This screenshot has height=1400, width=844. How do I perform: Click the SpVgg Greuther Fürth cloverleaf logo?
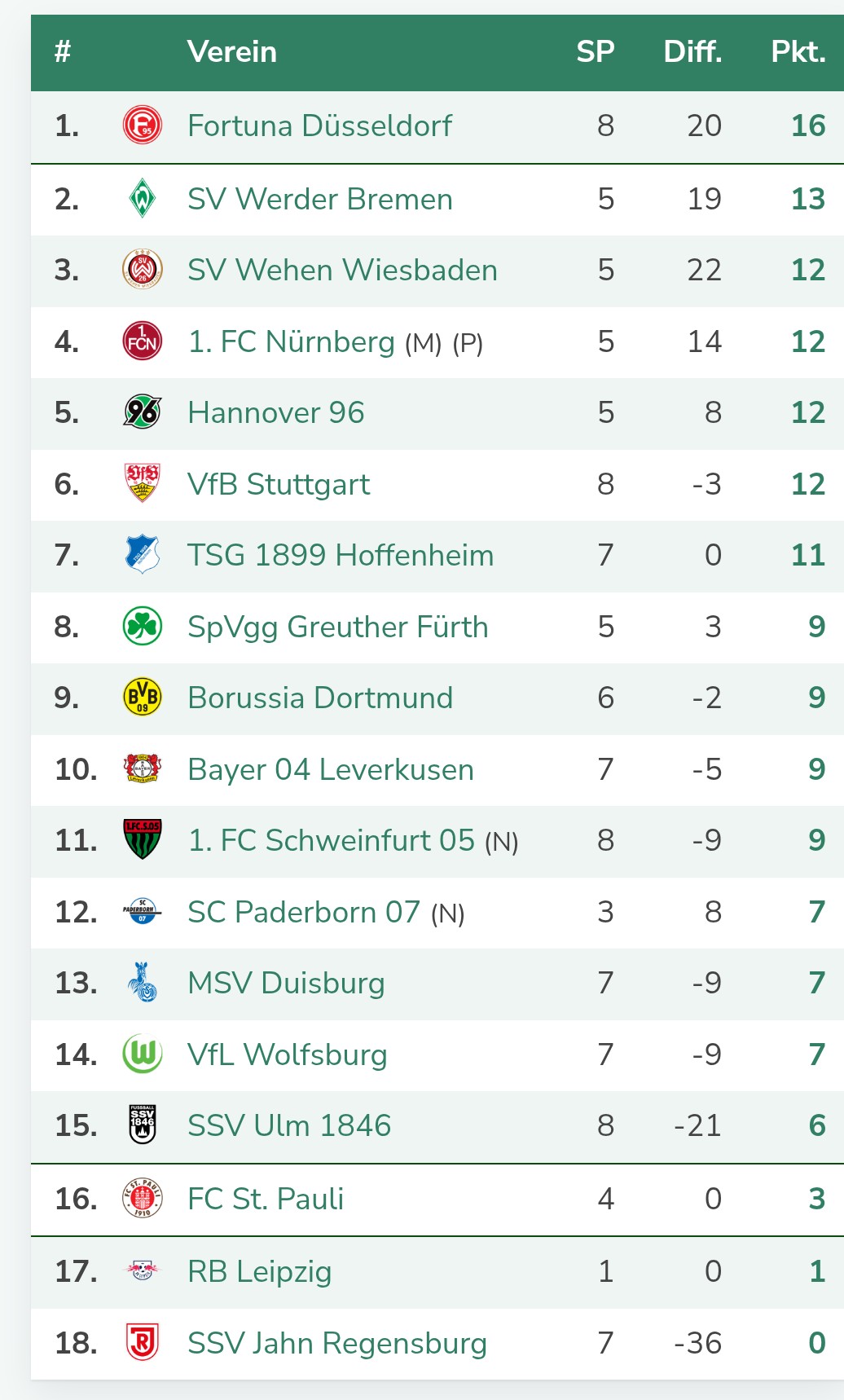point(142,626)
